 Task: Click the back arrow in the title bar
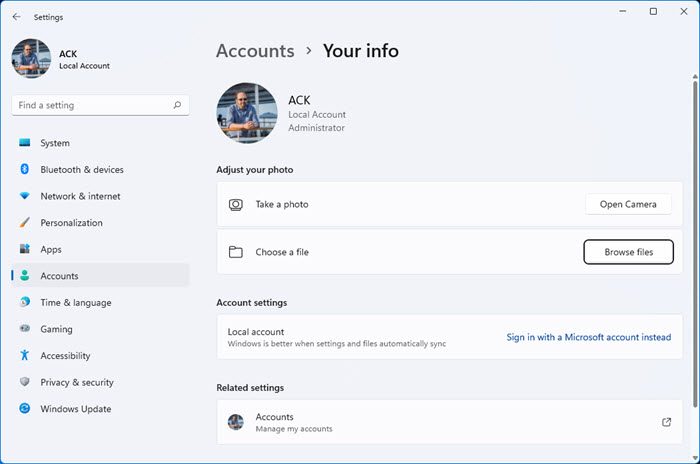[16, 17]
